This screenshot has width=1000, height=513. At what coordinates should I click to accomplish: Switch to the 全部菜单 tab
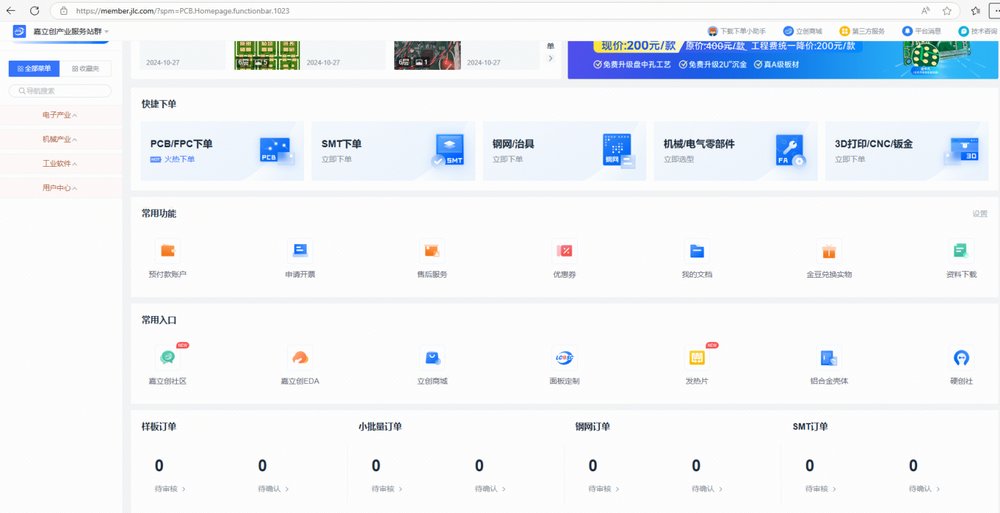click(34, 68)
